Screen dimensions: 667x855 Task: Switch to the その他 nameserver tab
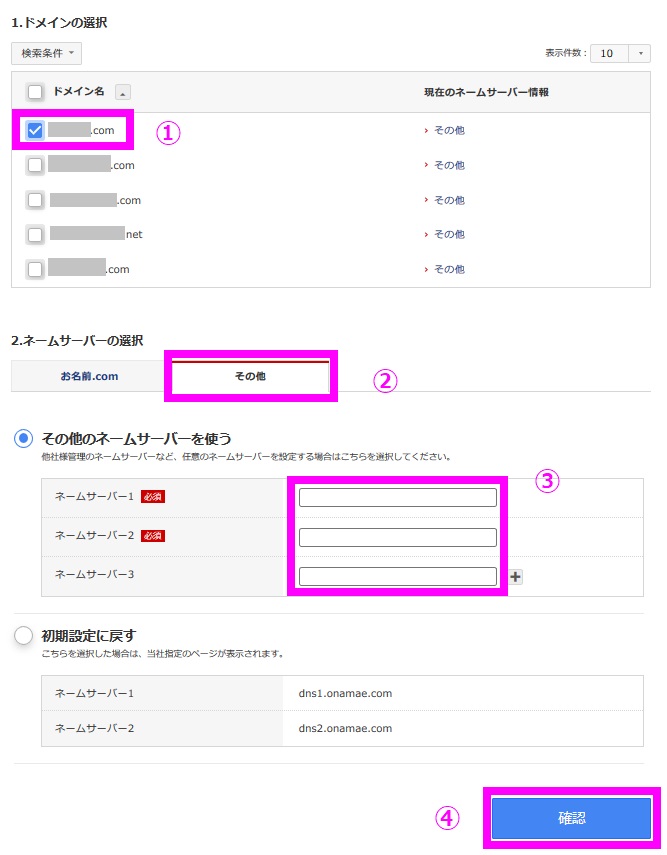[x=250, y=376]
